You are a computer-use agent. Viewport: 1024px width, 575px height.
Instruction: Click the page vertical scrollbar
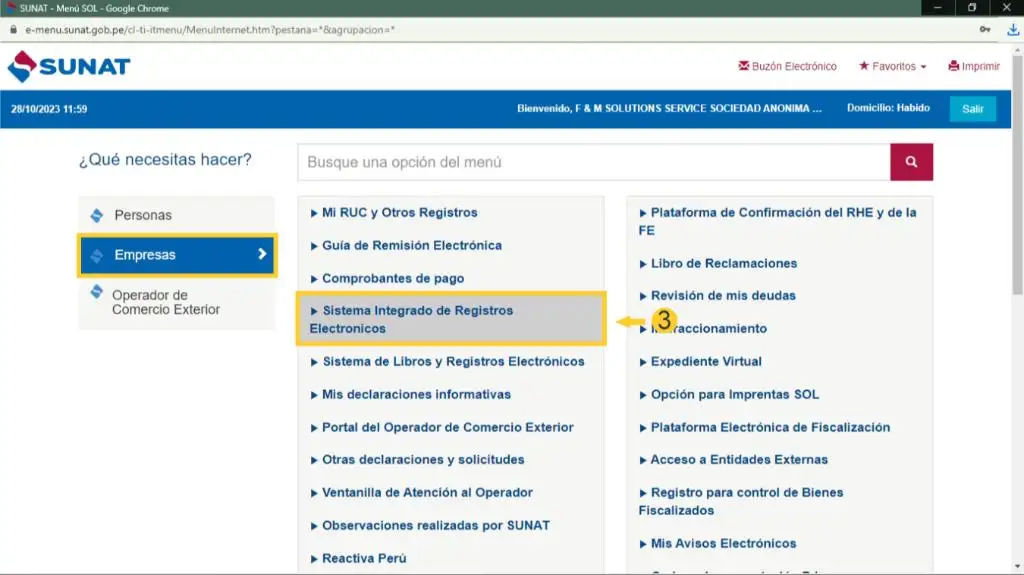point(1017,300)
